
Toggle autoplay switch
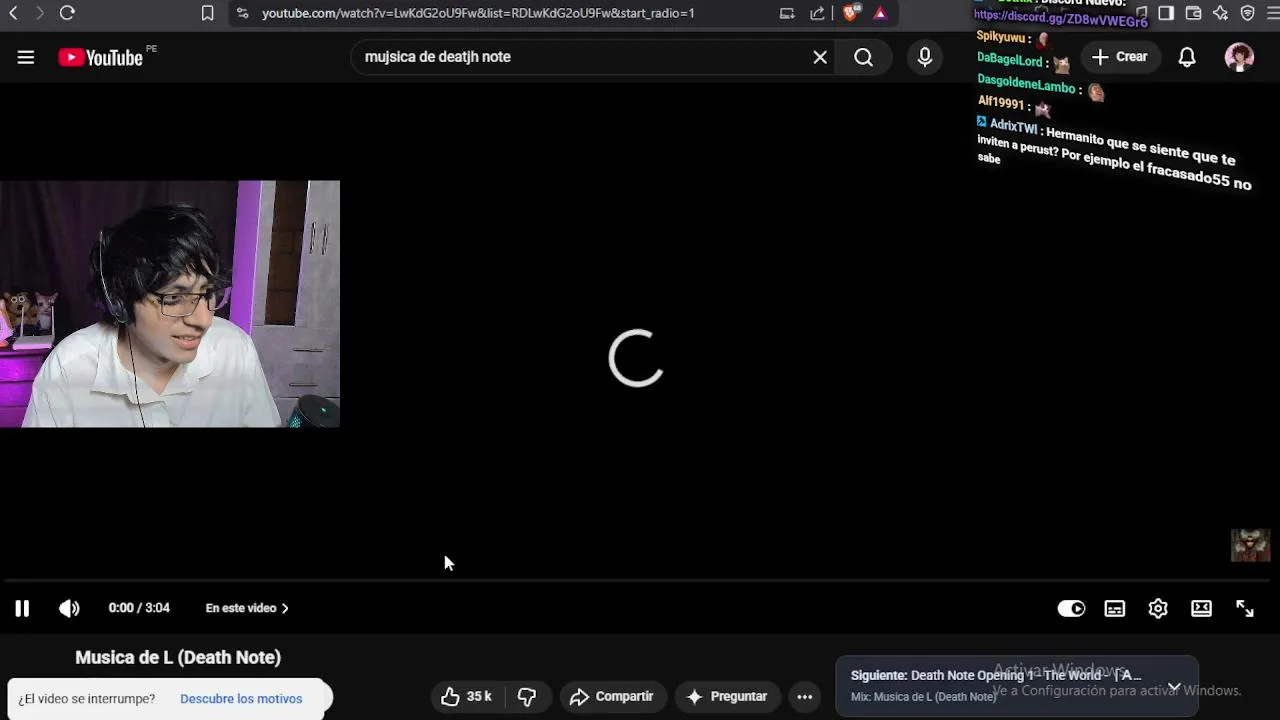pyautogui.click(x=1071, y=608)
